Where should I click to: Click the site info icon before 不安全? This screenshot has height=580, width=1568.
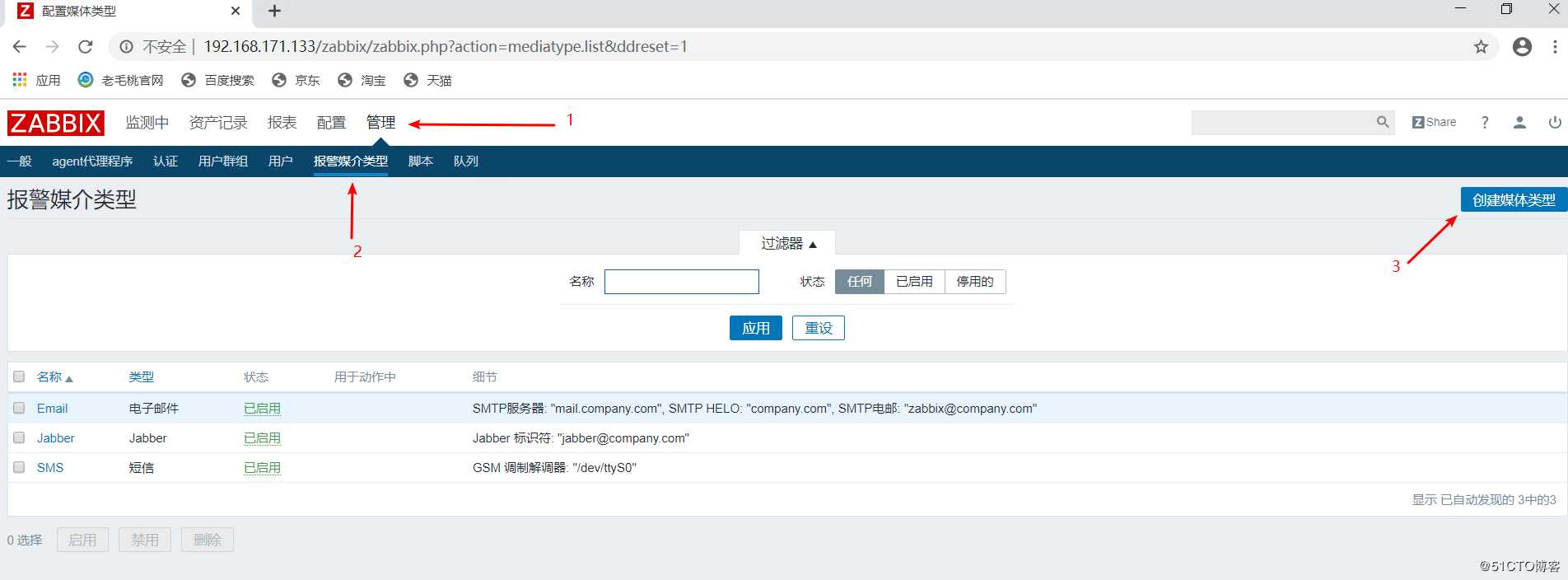click(126, 47)
